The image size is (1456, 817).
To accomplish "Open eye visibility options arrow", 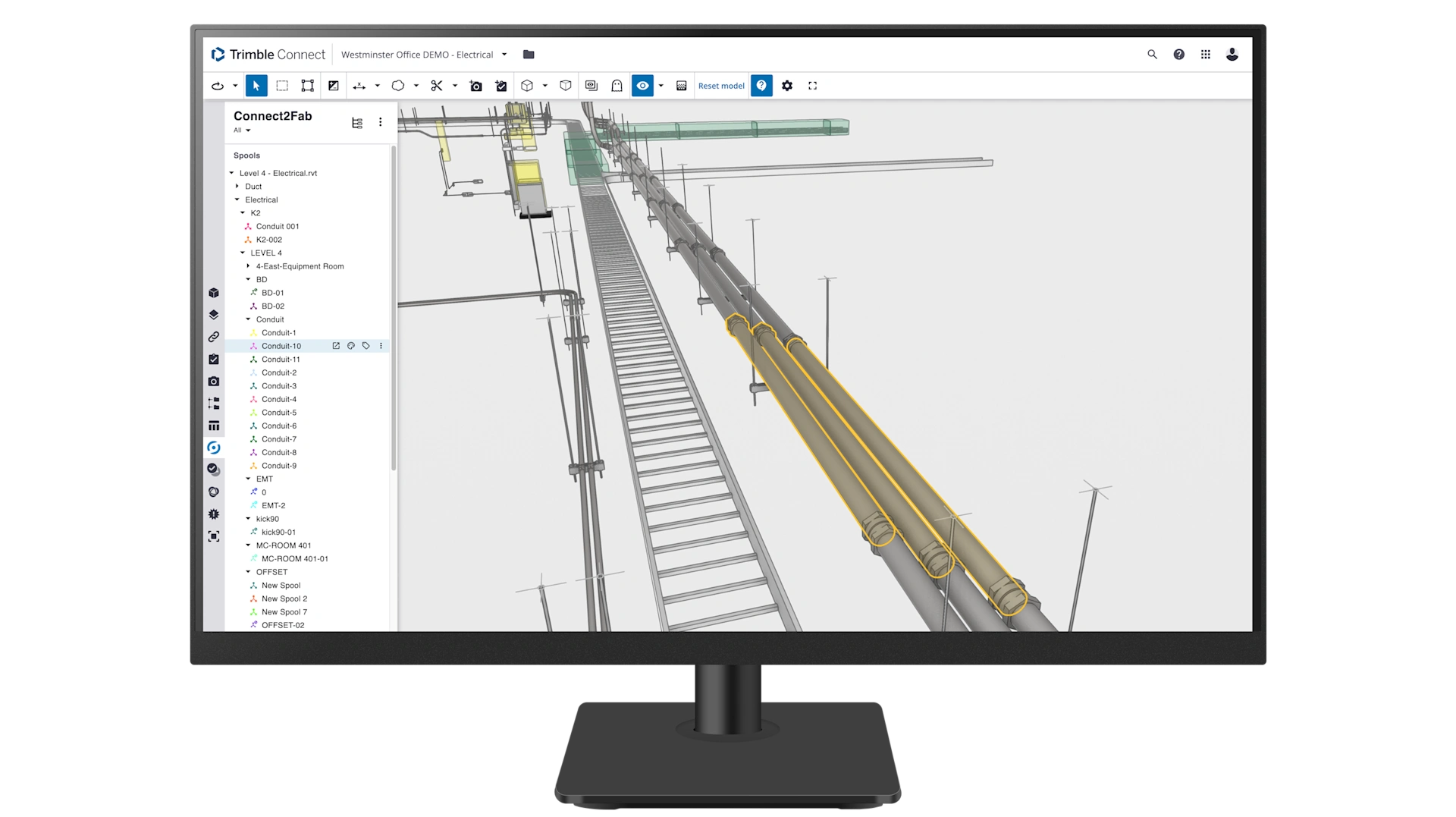I will click(661, 86).
